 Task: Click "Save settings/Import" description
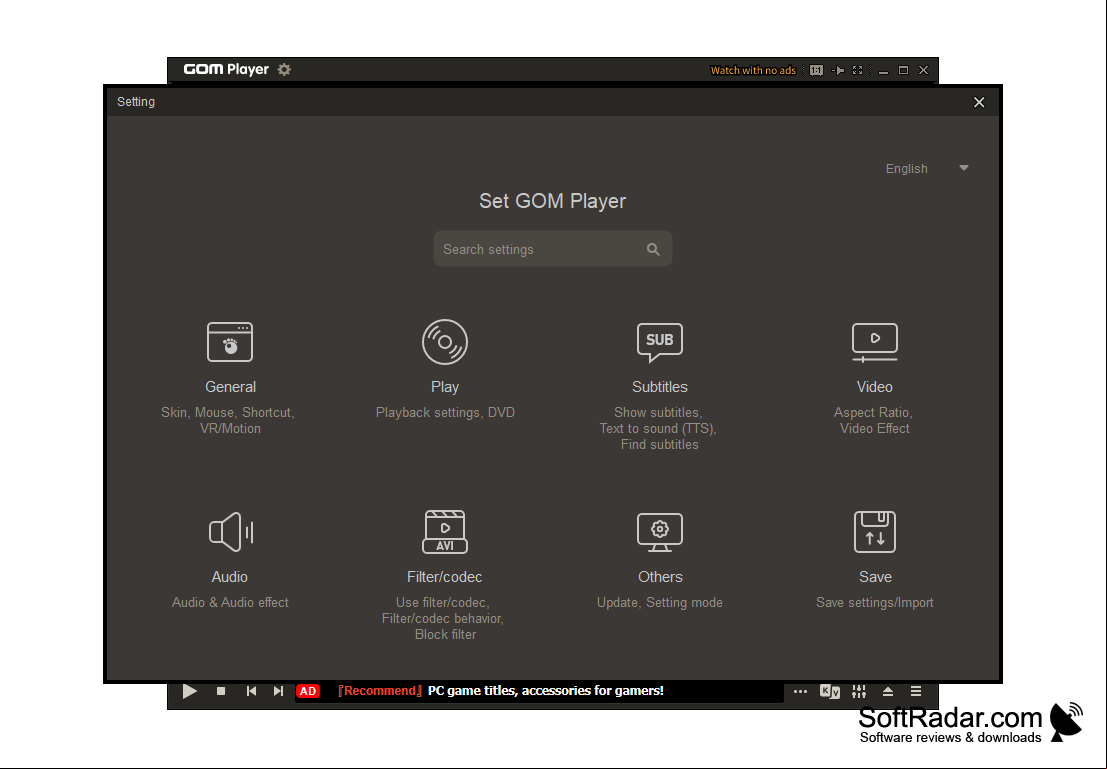coord(875,602)
